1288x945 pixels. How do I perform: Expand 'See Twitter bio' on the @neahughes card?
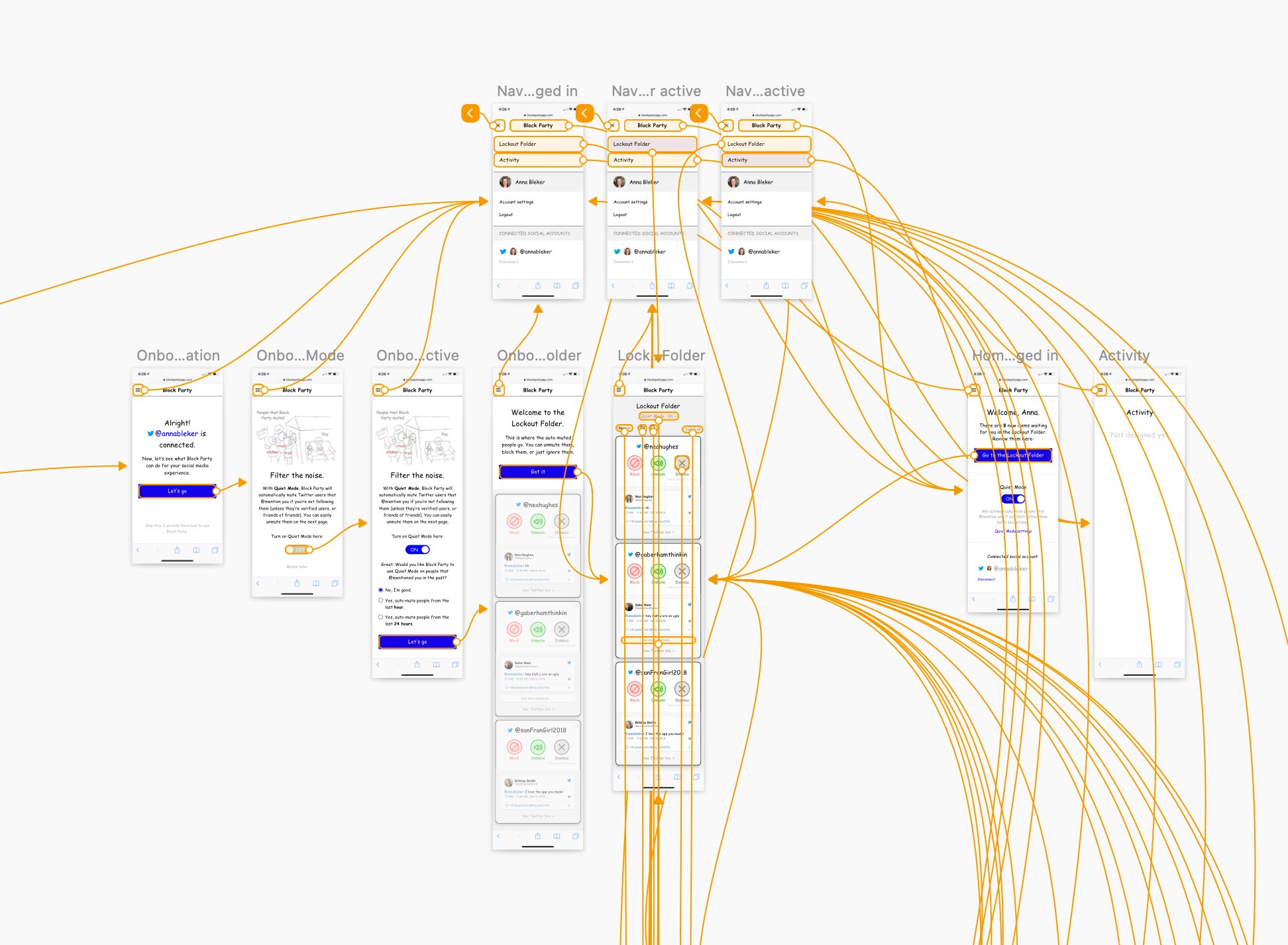tap(657, 532)
